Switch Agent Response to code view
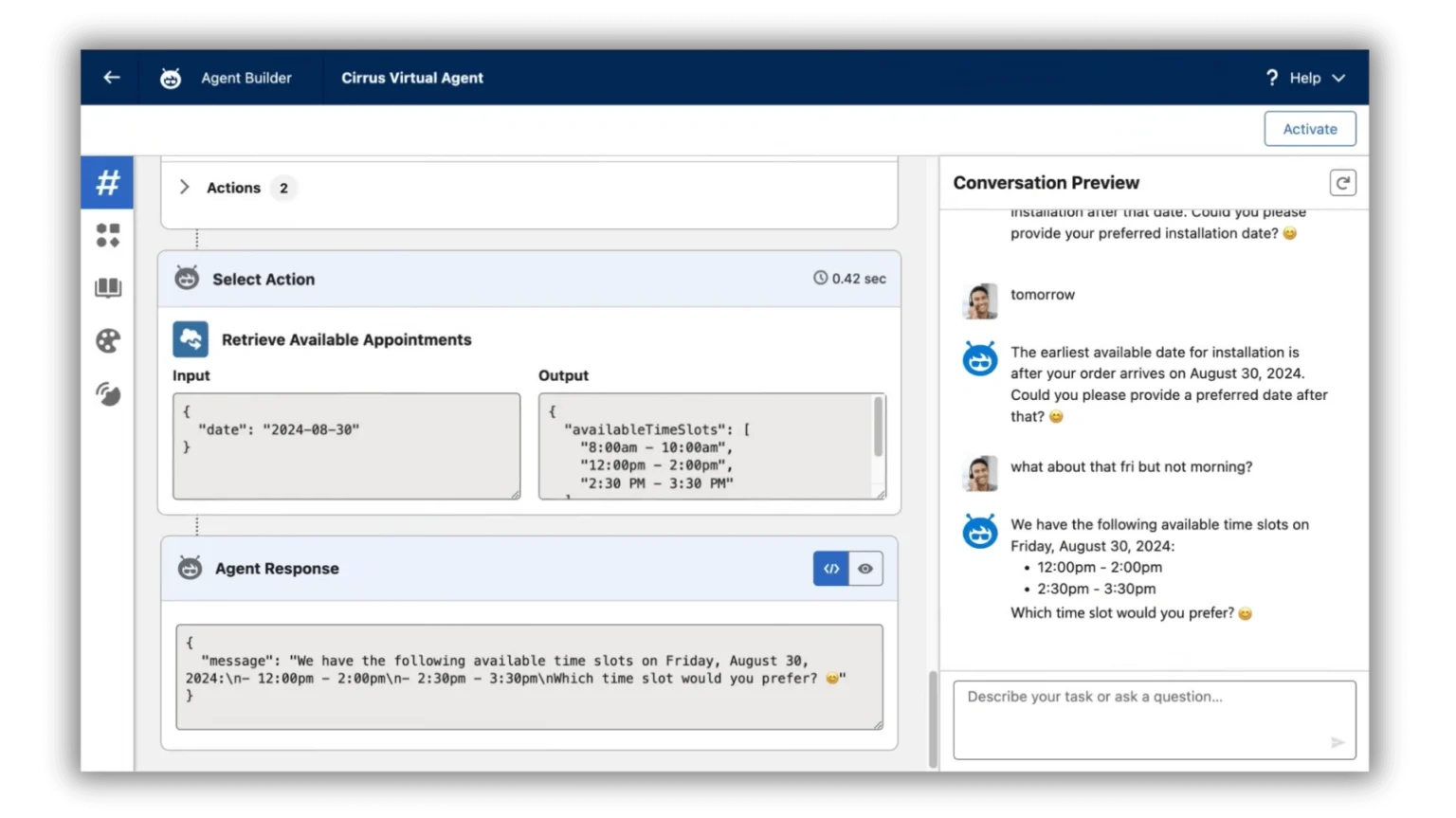This screenshot has width=1456, height=818. 831,569
